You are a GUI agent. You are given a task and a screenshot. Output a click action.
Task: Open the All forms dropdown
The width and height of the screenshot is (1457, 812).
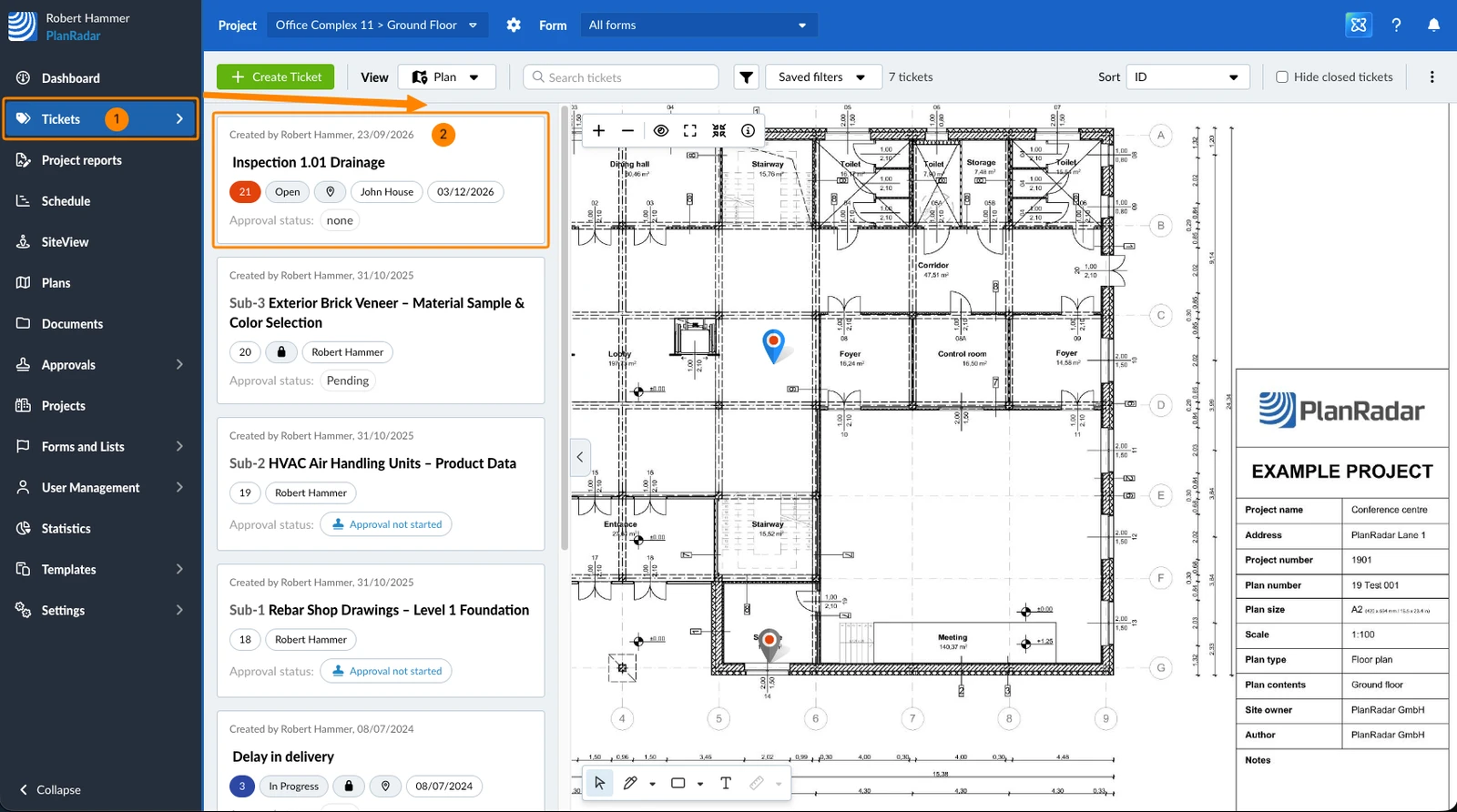698,25
